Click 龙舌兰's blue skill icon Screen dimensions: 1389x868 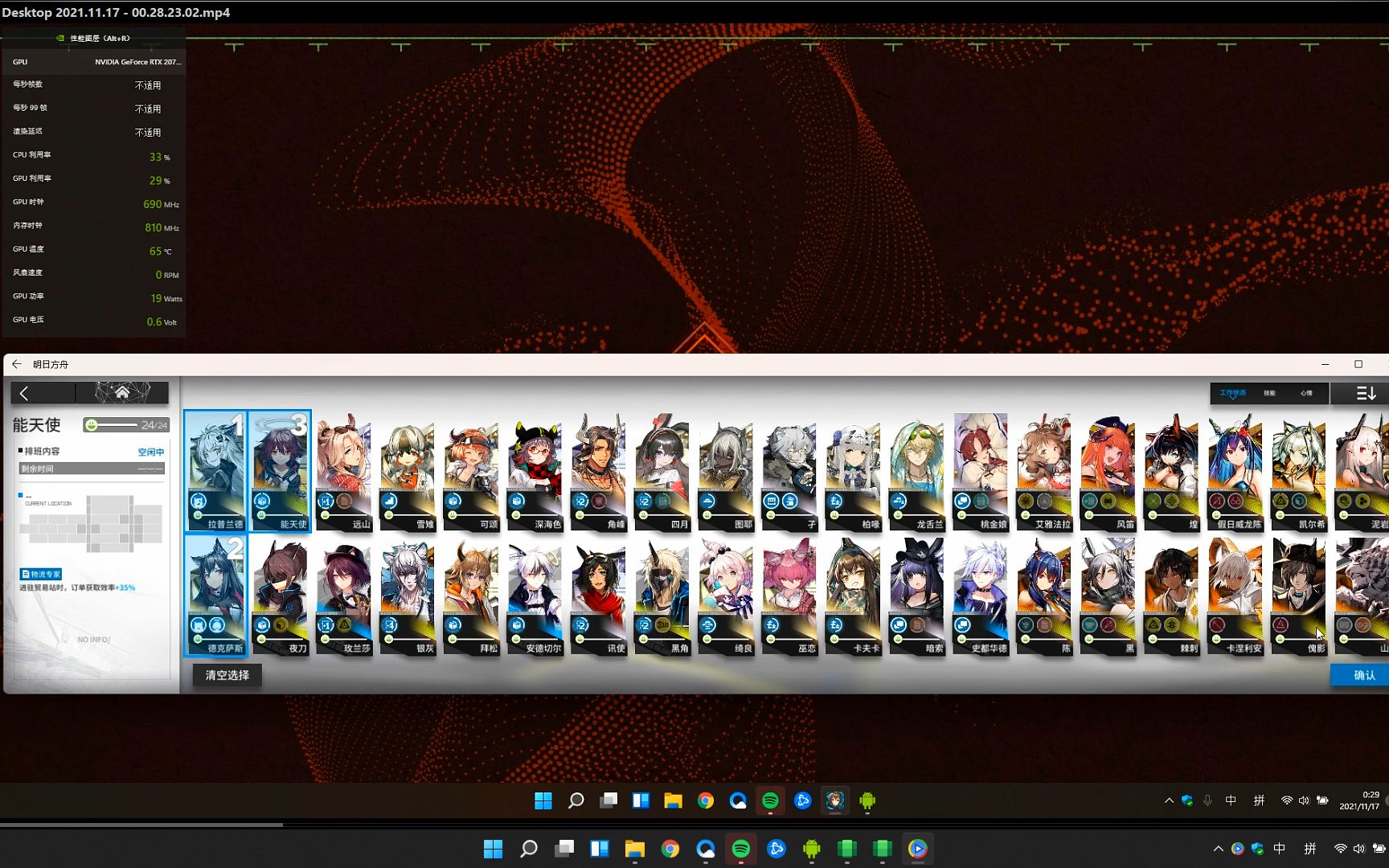click(x=899, y=502)
